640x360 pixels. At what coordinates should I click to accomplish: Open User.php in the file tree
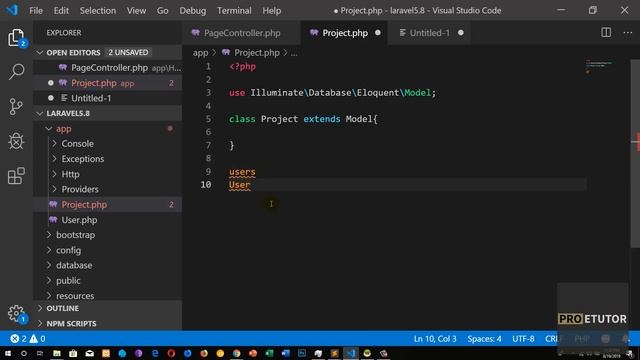point(108,220)
